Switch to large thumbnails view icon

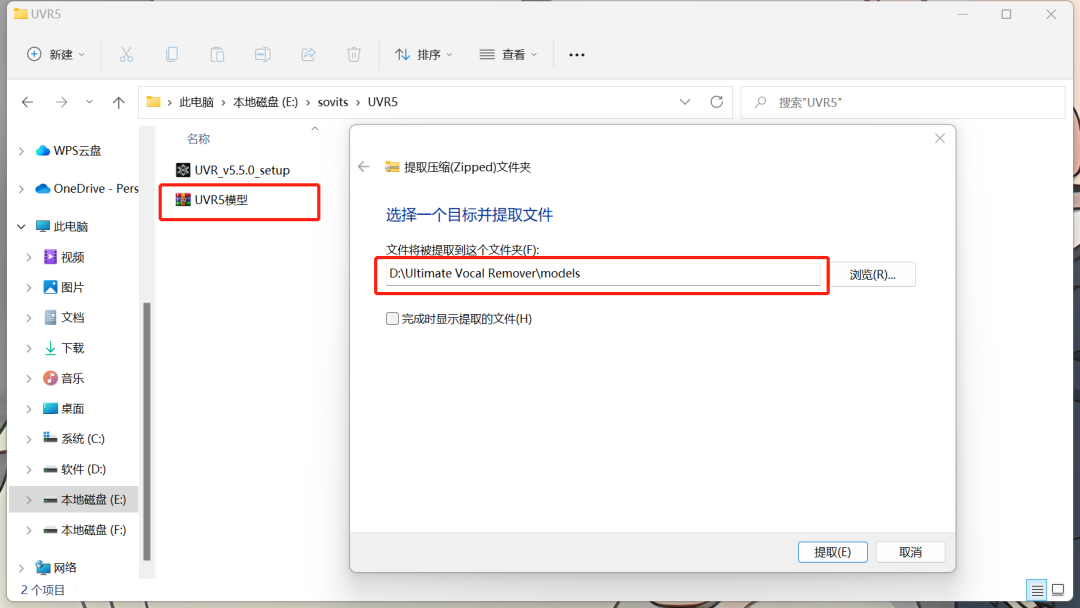[x=1058, y=590]
